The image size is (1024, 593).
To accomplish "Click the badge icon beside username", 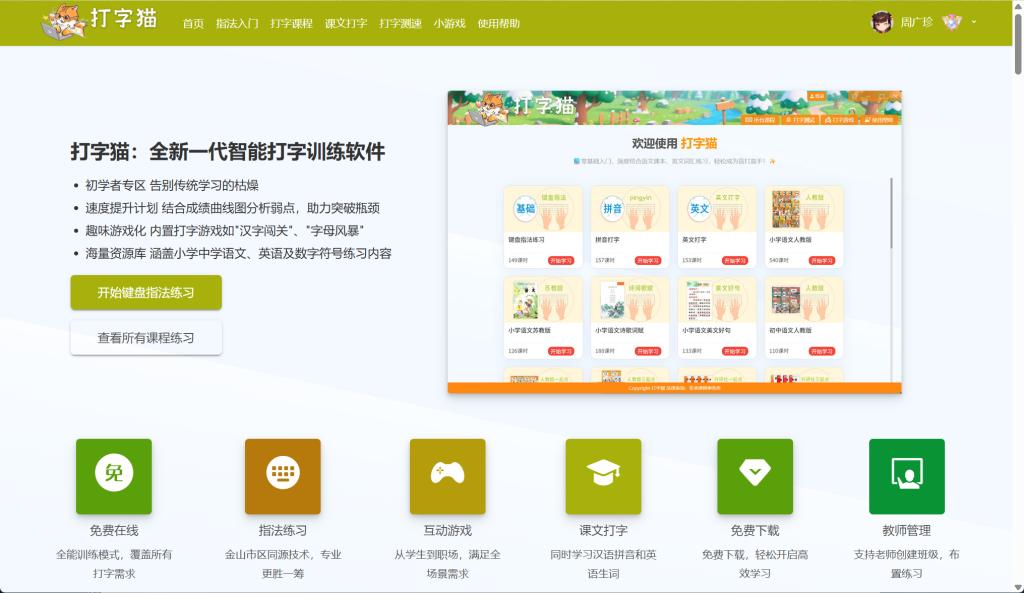I will point(951,22).
